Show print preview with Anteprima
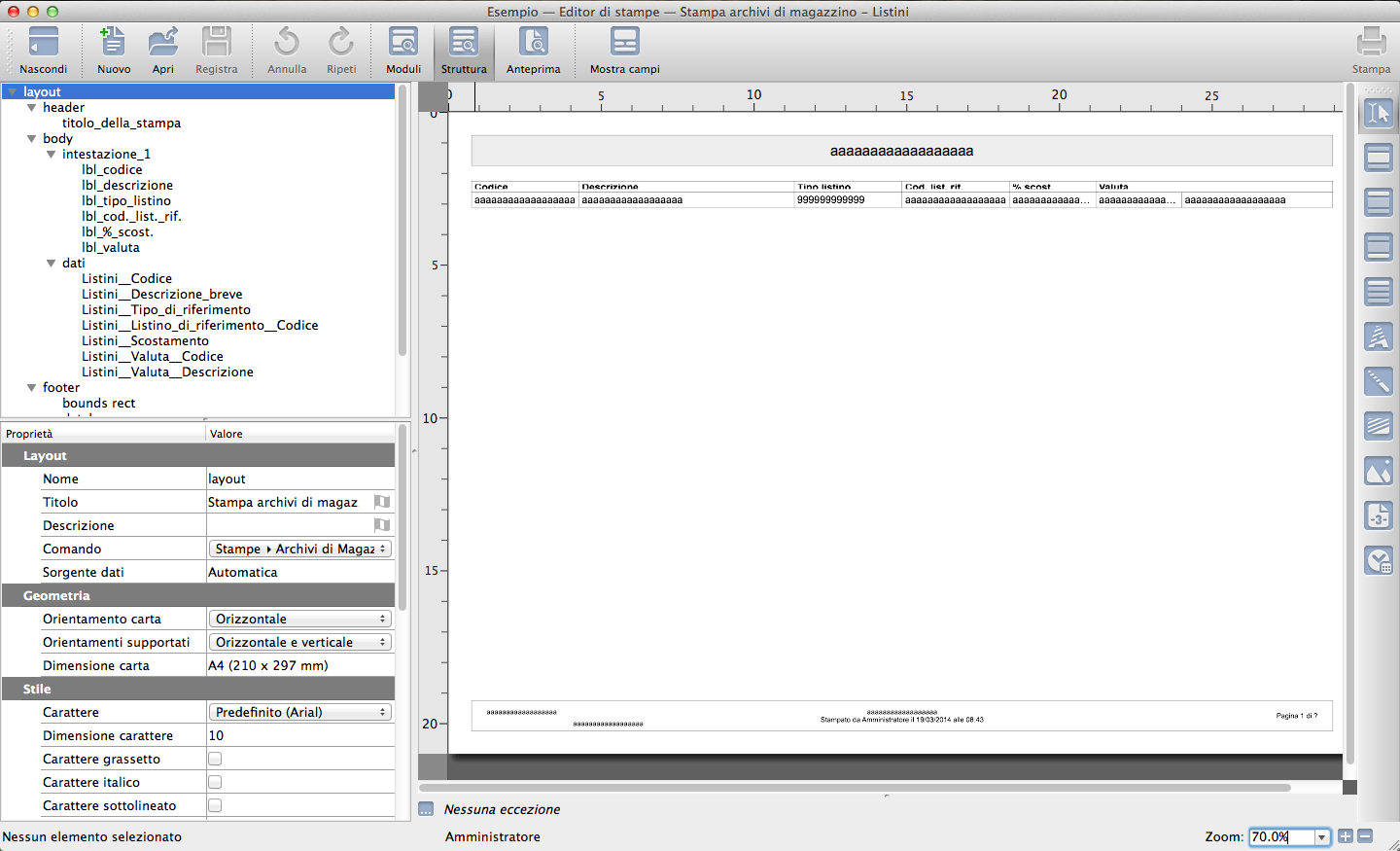This screenshot has height=851, width=1400. [x=533, y=45]
